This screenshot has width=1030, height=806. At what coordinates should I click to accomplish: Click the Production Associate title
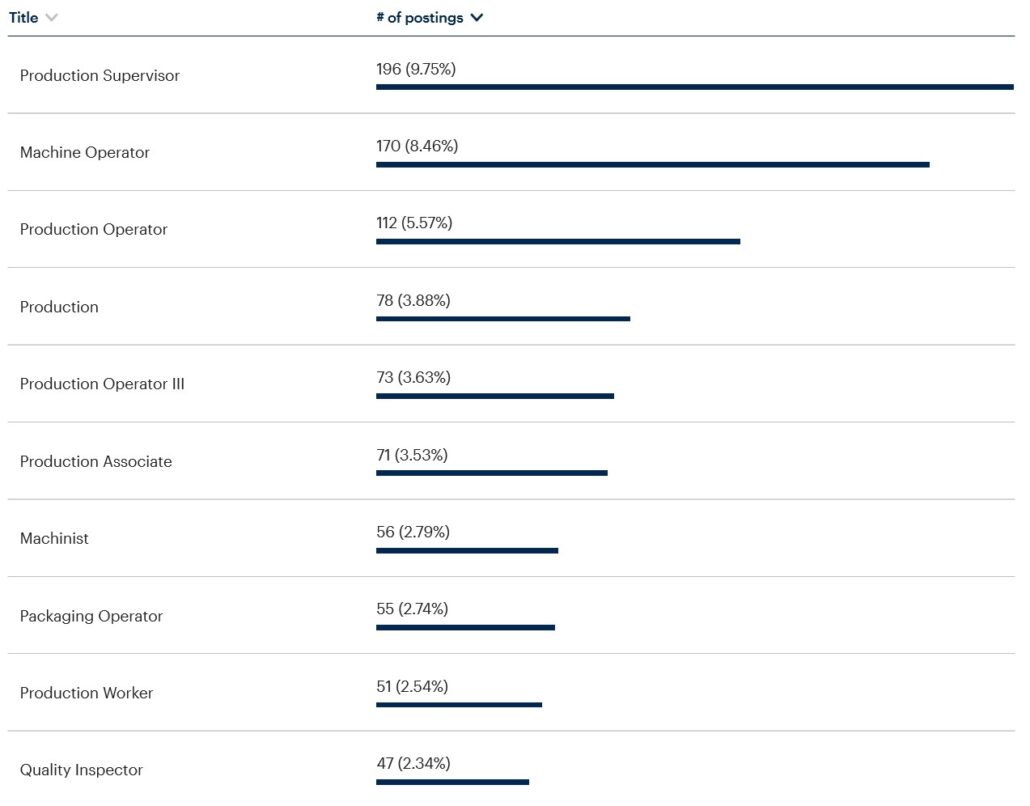pyautogui.click(x=96, y=462)
